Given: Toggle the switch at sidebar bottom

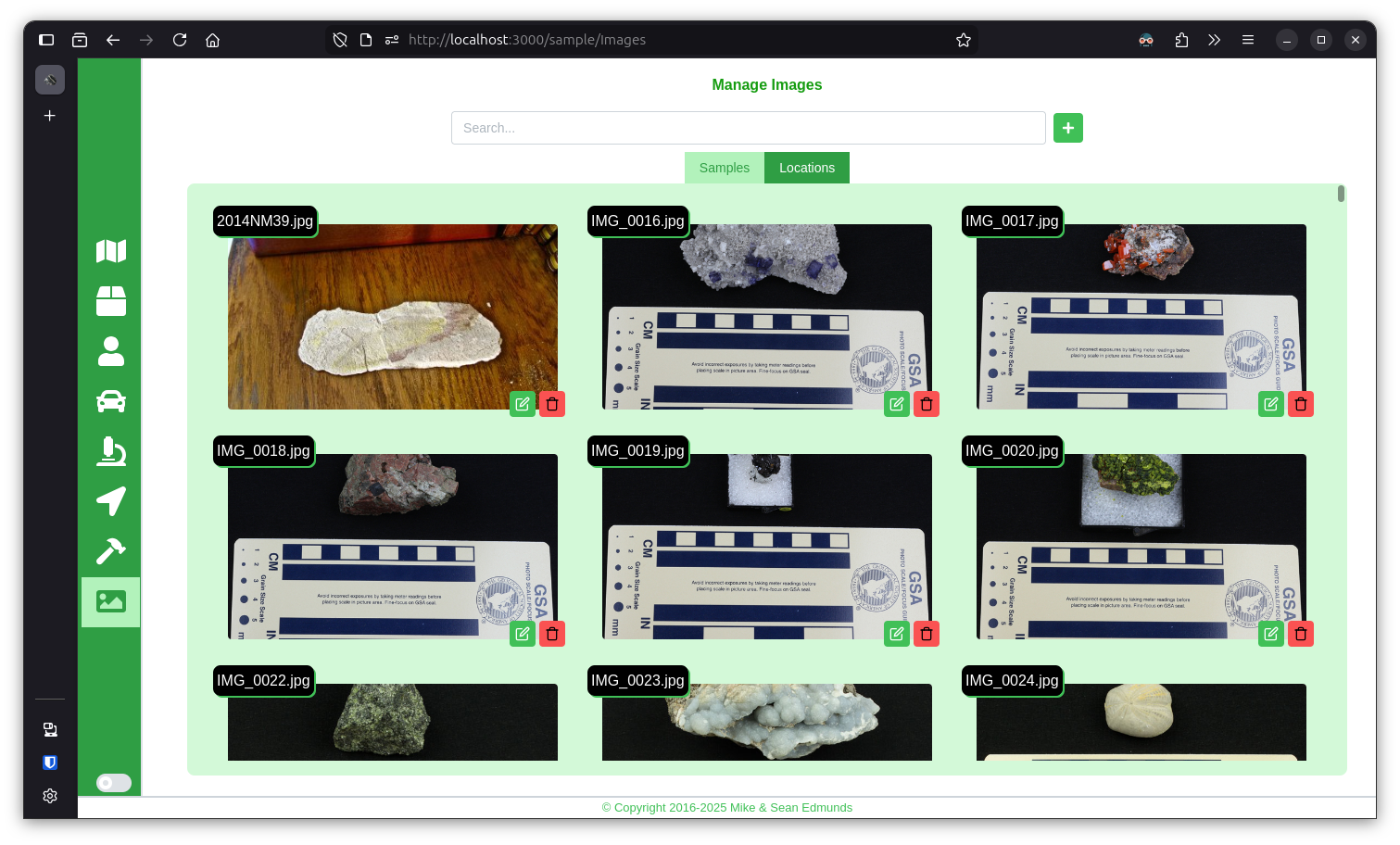Looking at the screenshot, I should click(114, 783).
